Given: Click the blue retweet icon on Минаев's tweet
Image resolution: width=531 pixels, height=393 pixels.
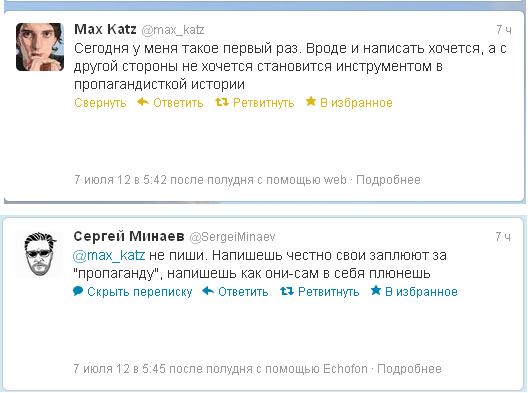Looking at the screenshot, I should [287, 291].
